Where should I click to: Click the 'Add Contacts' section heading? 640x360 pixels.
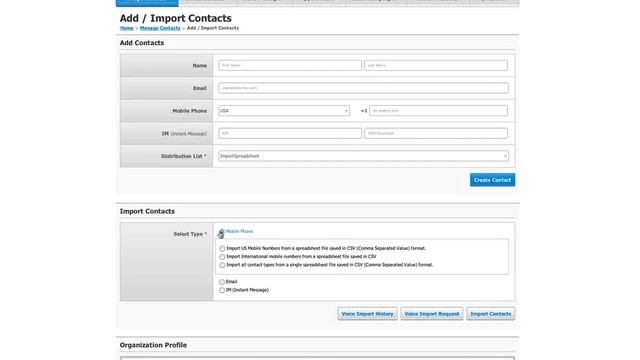142,43
